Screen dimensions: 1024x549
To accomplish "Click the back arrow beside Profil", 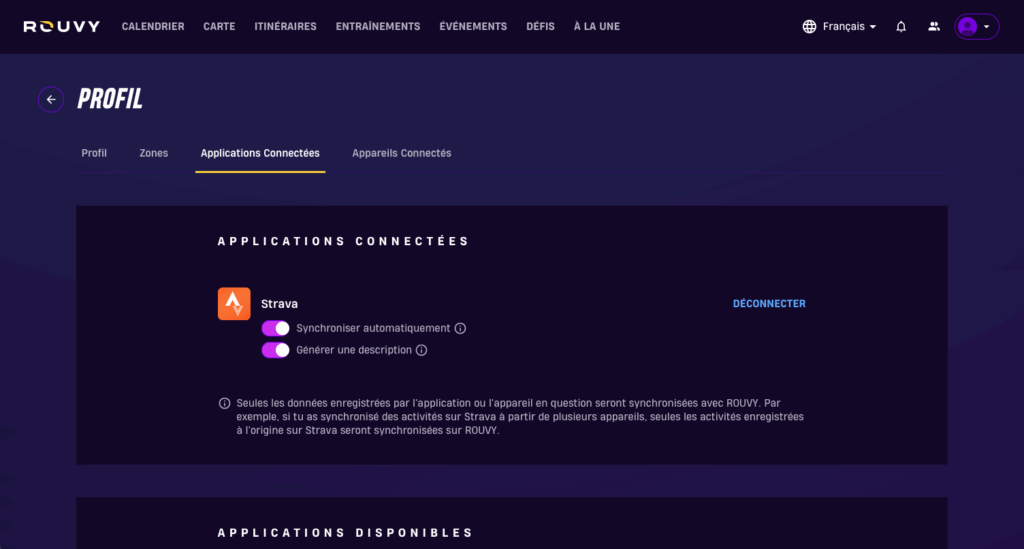I will [x=51, y=99].
